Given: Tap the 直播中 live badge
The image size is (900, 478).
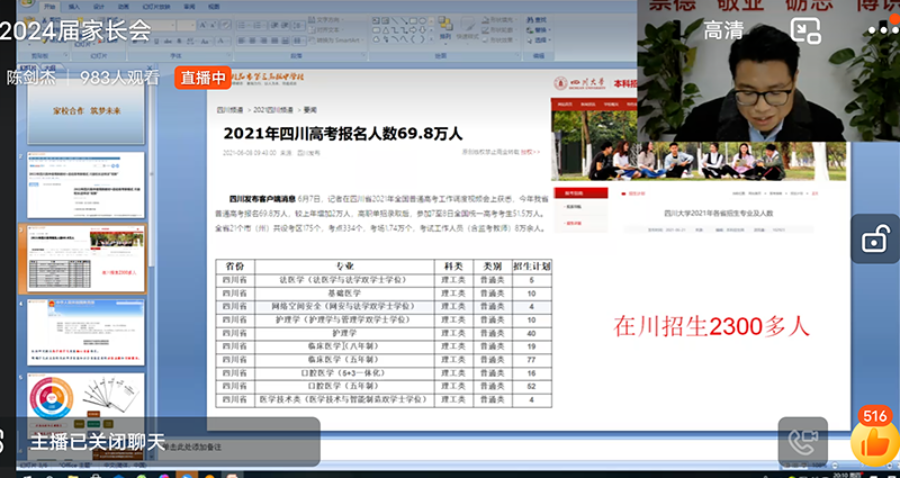Looking at the screenshot, I should point(203,78).
